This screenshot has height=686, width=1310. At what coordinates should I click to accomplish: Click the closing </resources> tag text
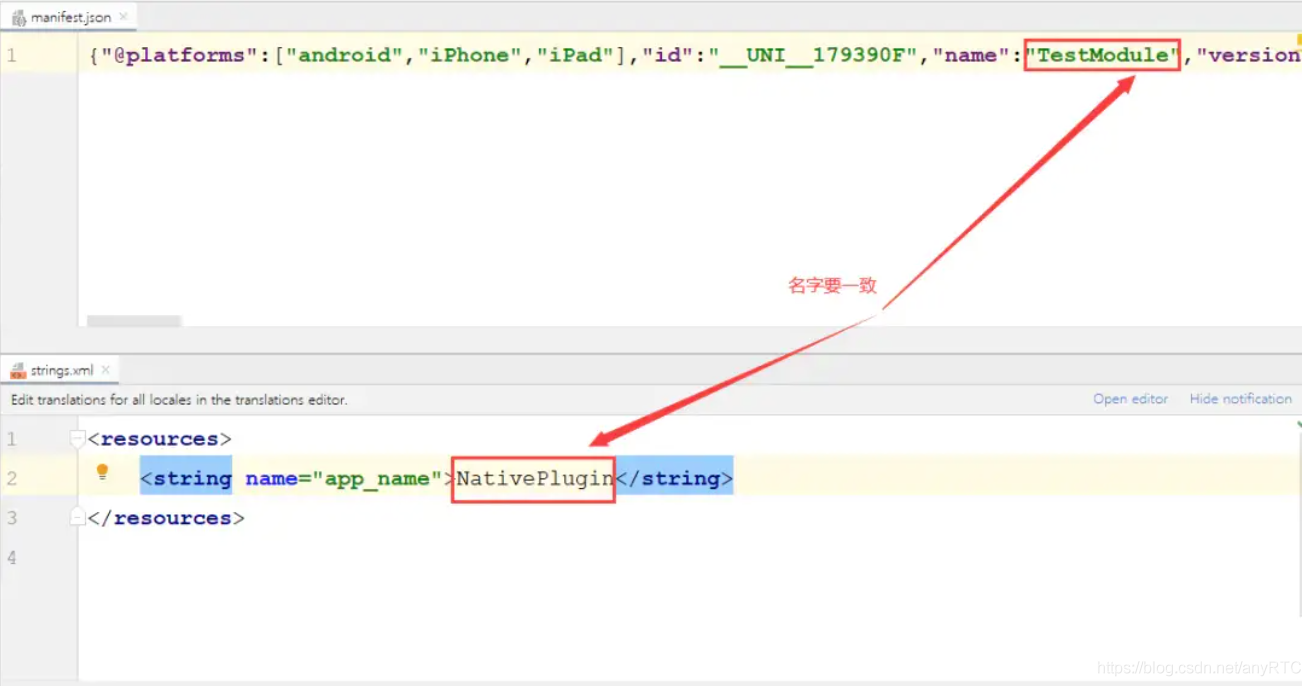(x=166, y=518)
